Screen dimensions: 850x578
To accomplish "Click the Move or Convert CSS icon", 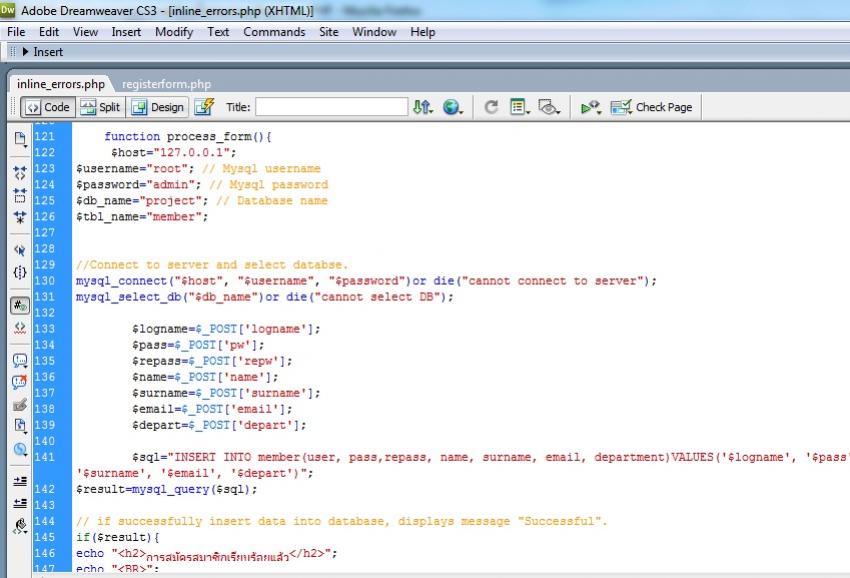I will point(20,449).
